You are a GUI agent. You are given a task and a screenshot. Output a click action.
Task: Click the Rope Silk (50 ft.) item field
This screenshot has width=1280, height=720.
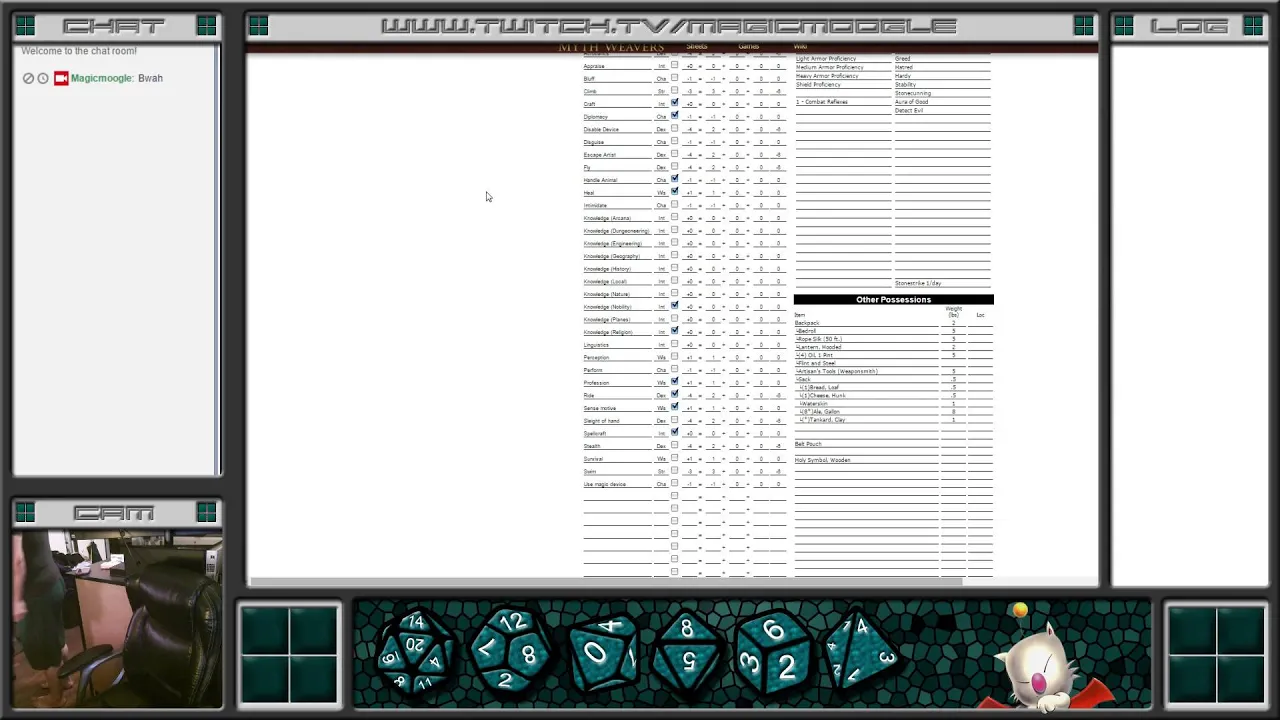point(866,339)
